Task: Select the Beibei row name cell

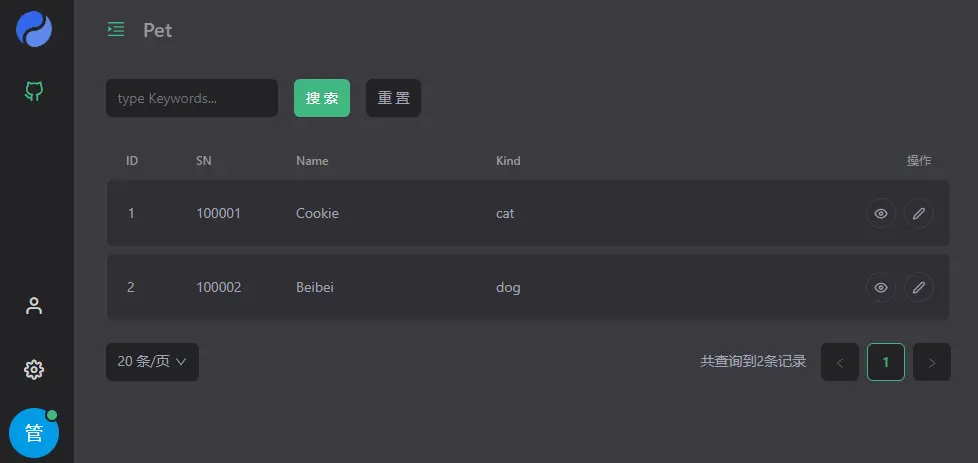Action: [x=315, y=288]
